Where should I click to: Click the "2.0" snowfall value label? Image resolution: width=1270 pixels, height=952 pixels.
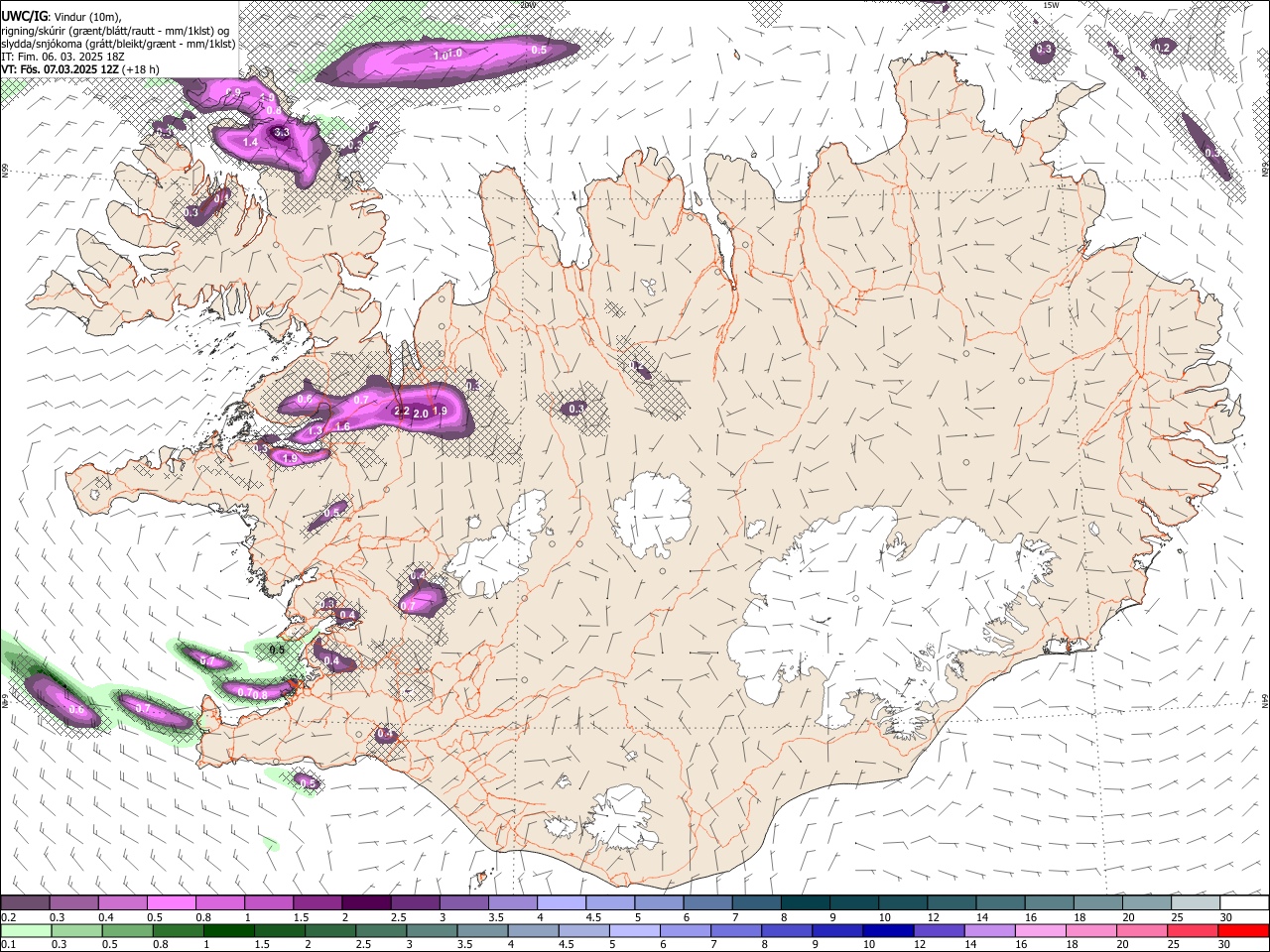421,414
